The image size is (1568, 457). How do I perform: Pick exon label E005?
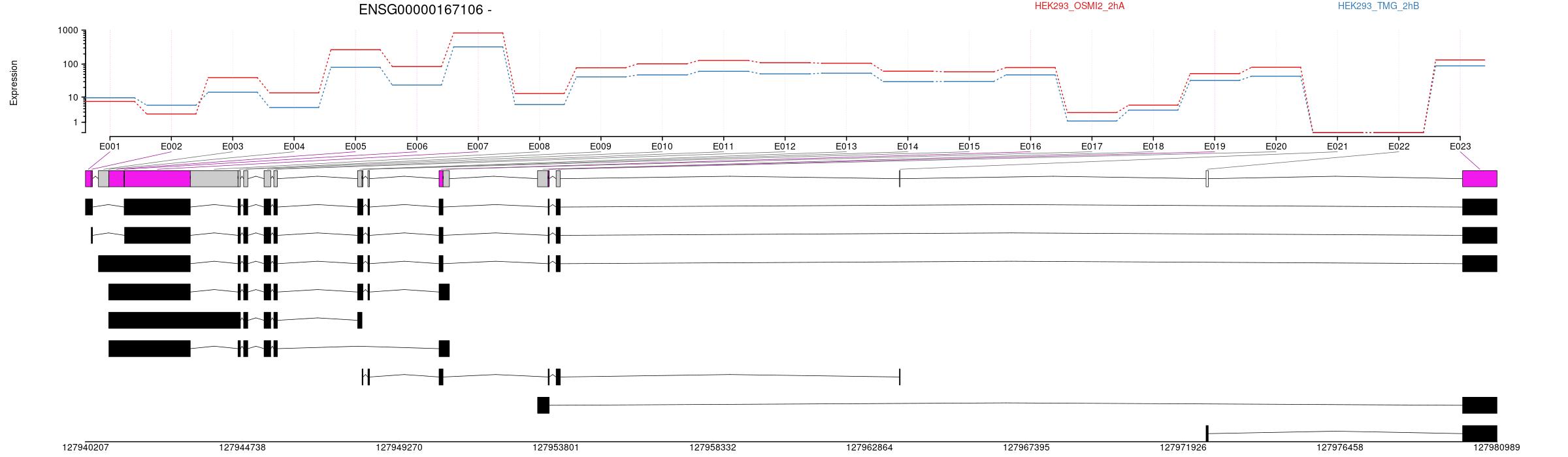coord(355,147)
